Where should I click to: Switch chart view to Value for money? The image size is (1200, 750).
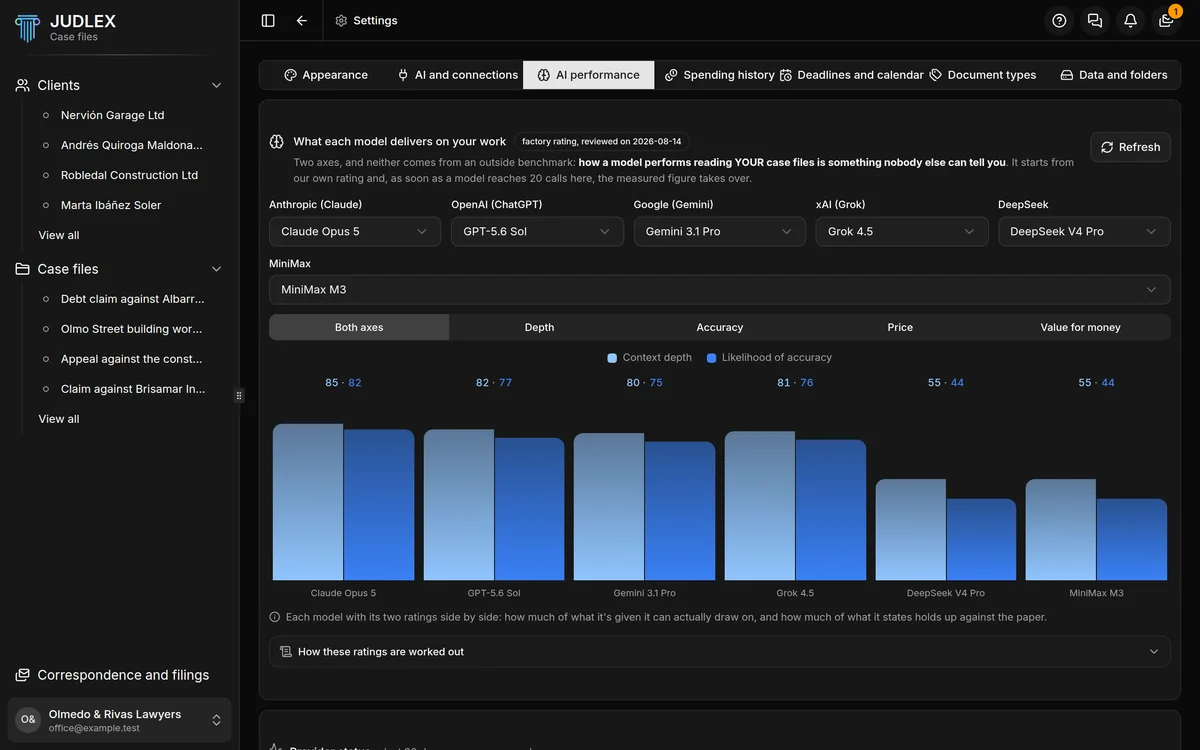(x=1080, y=327)
